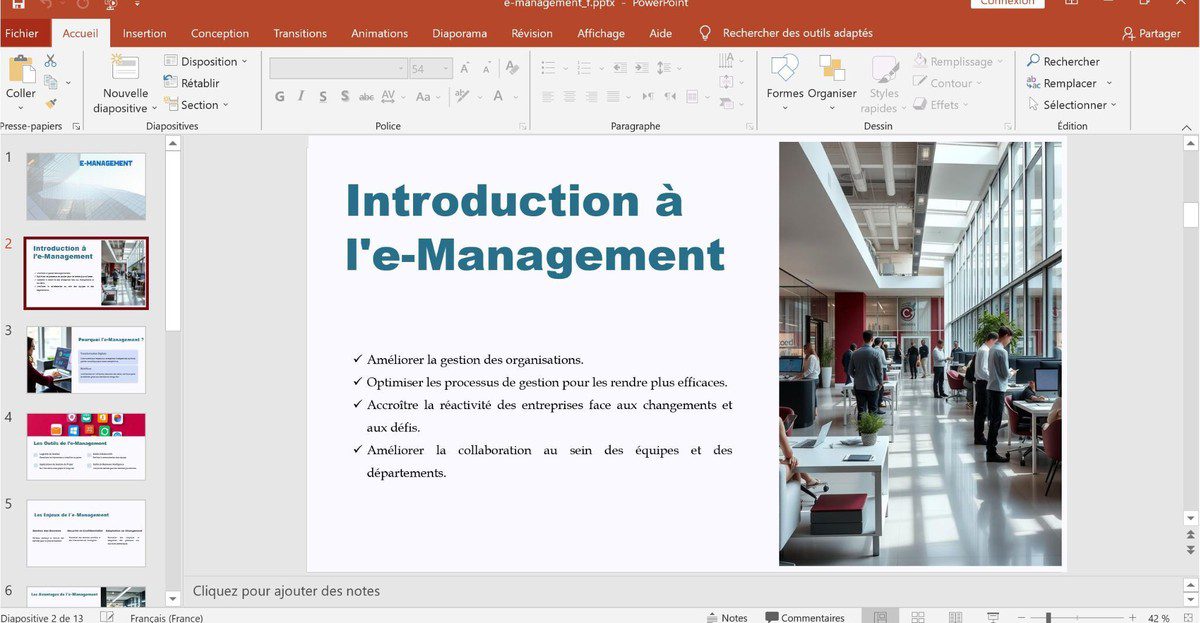
Task: Switch to the Insertion tab
Action: click(x=145, y=33)
